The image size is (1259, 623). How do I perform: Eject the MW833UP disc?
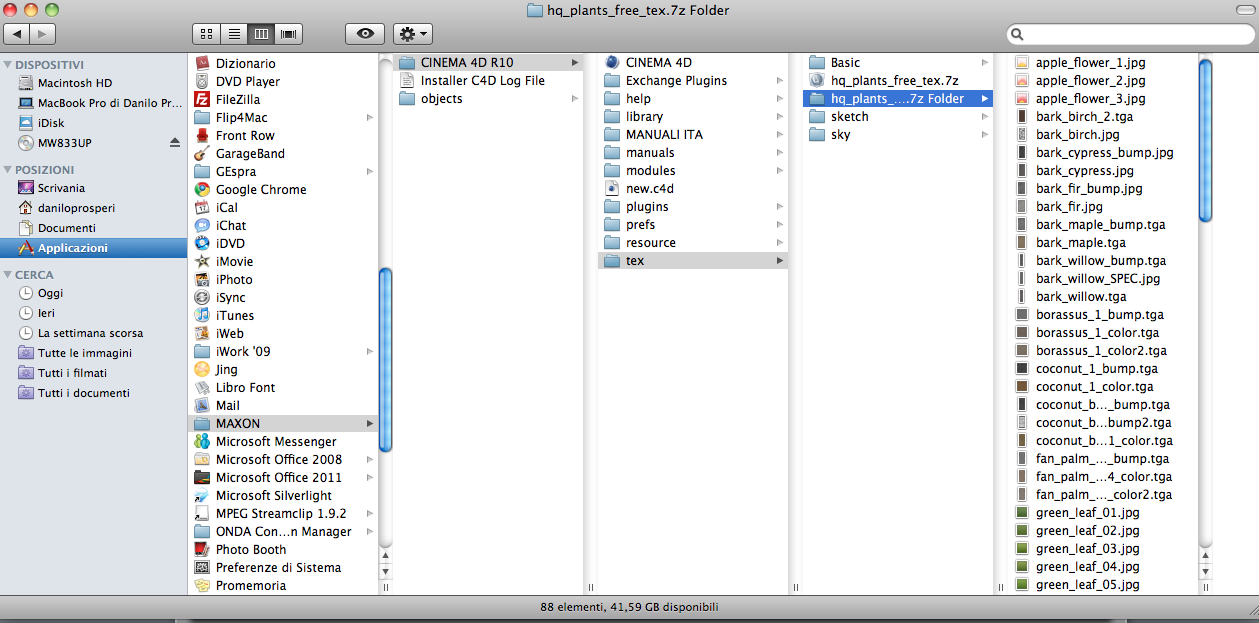[175, 143]
